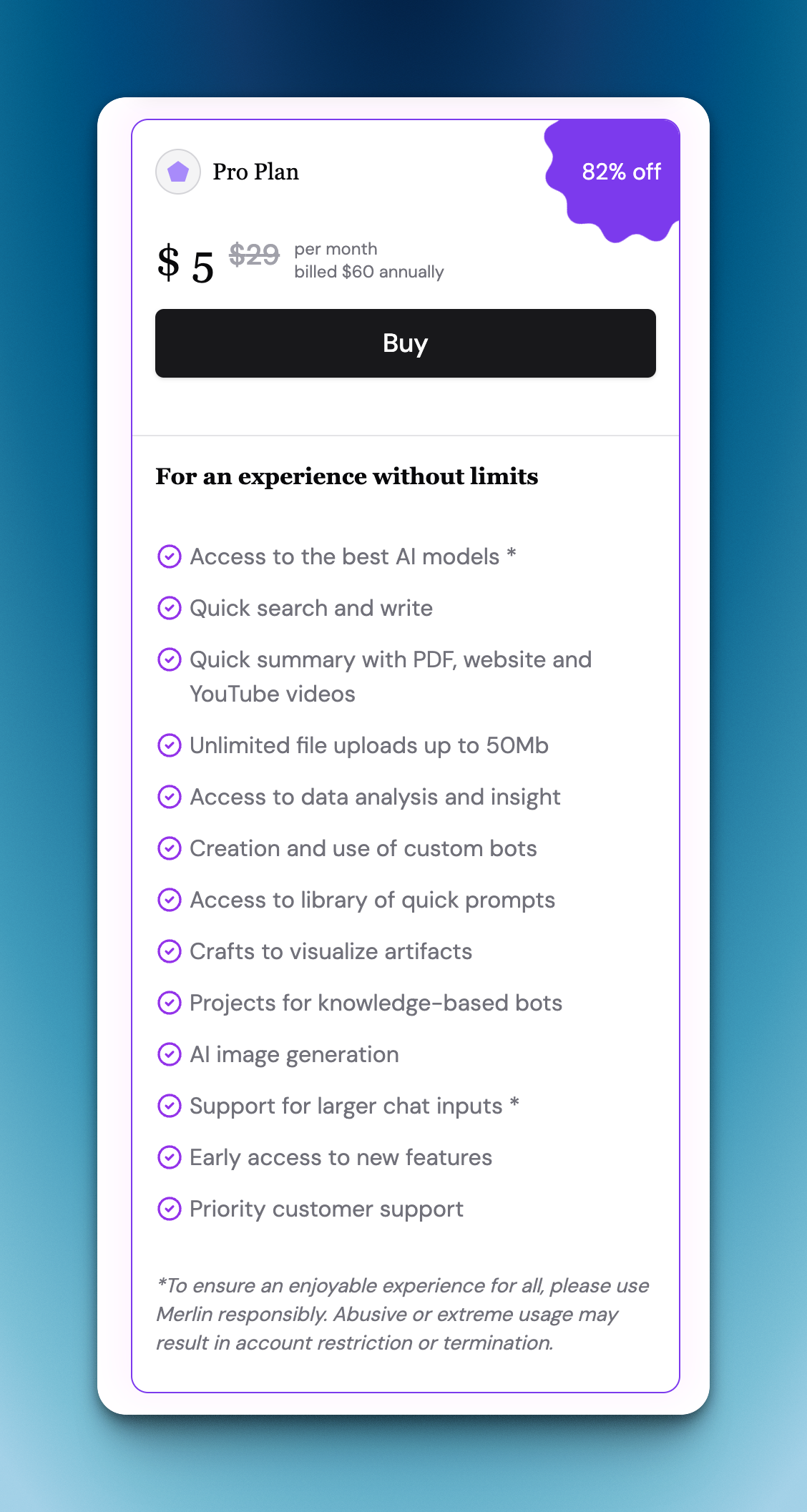The height and width of the screenshot is (1512, 807).
Task: Click the Pro Plan title text
Action: tap(255, 172)
